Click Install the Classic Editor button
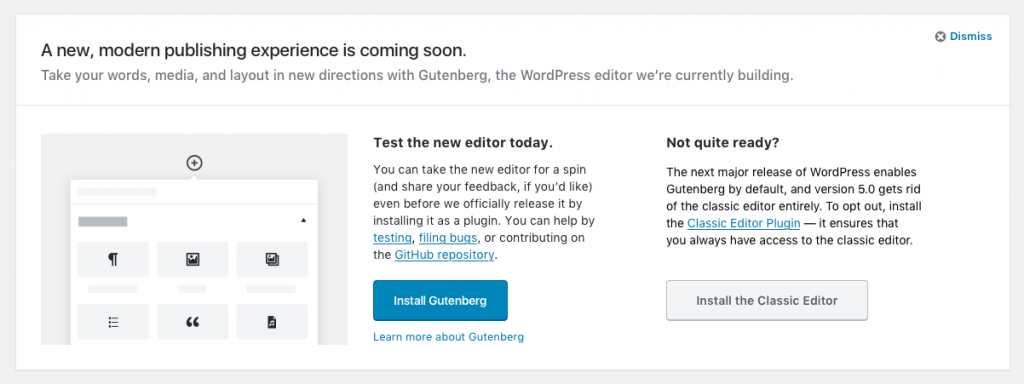Screen dimensions: 1024x384 pyautogui.click(x=767, y=300)
